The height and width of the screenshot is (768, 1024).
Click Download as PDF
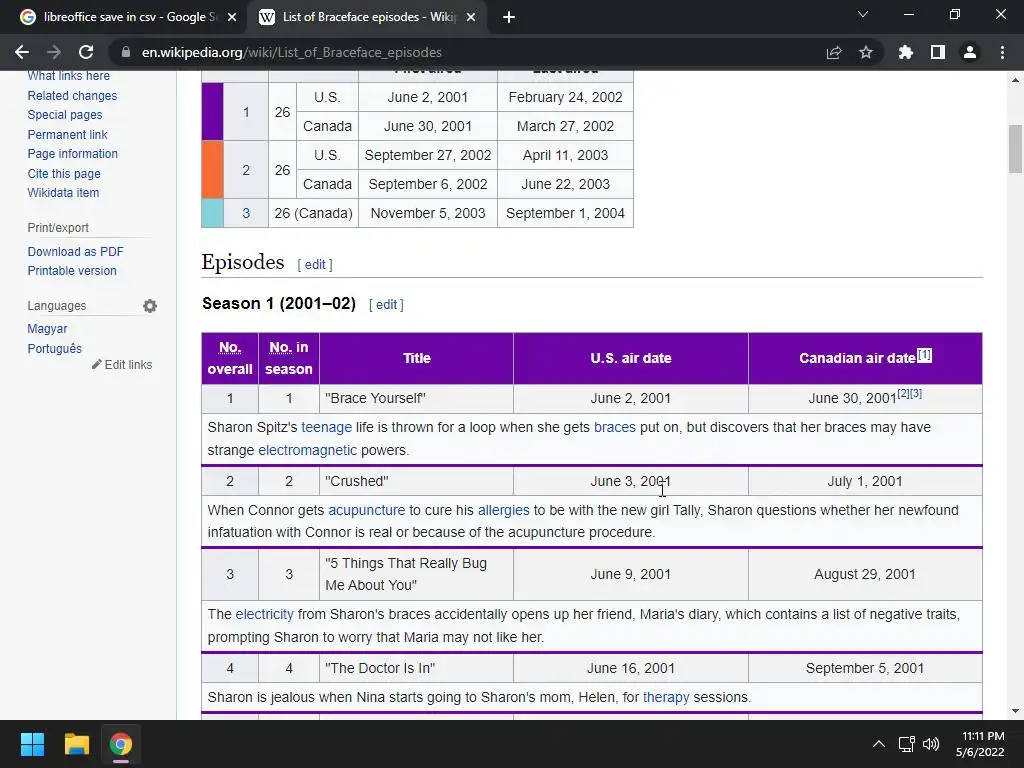point(75,251)
